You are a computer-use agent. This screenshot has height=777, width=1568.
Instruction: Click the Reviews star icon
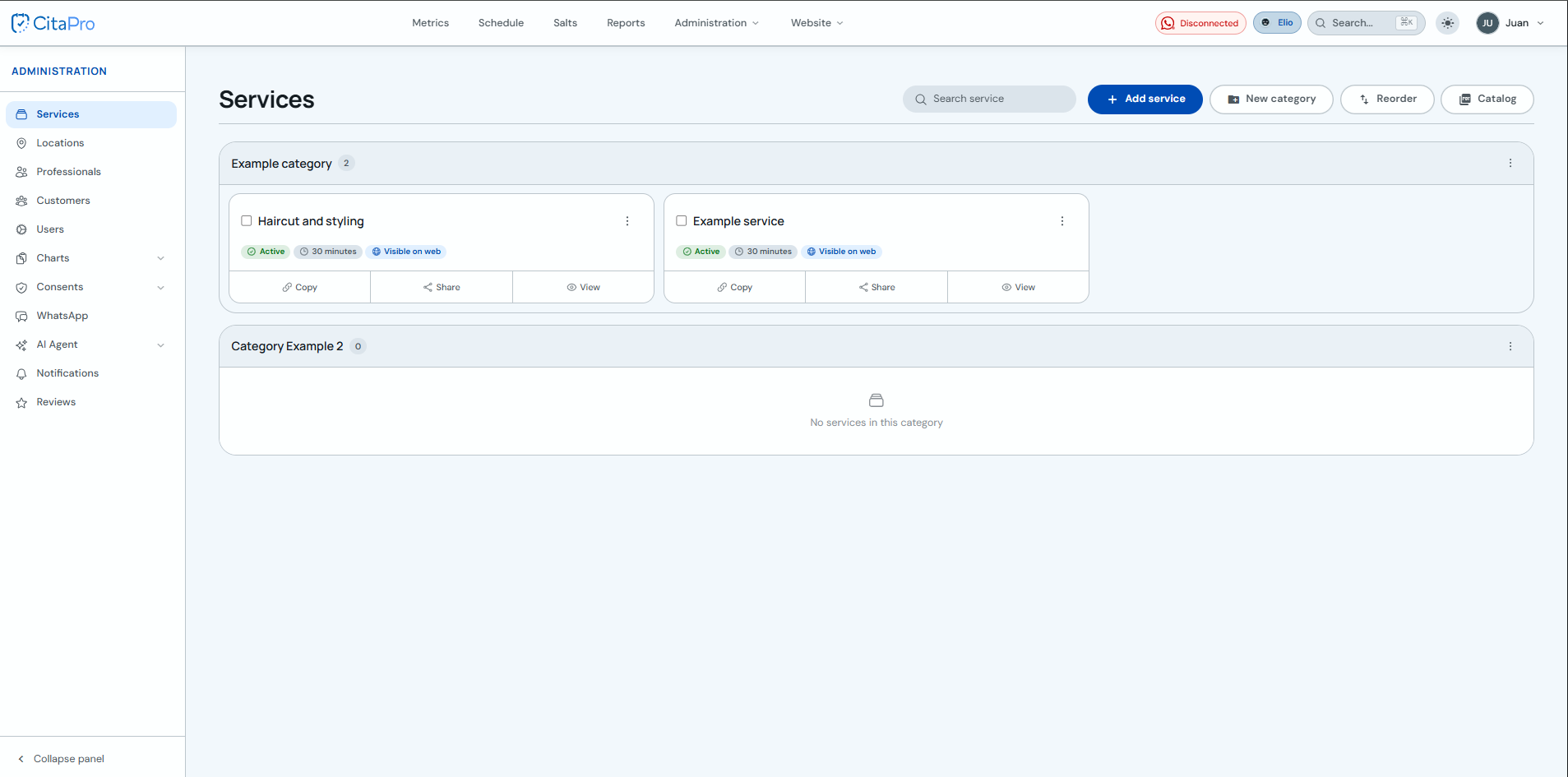point(21,403)
